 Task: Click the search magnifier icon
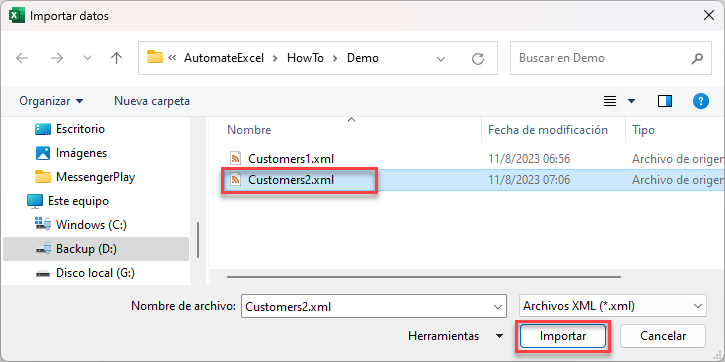pos(697,58)
